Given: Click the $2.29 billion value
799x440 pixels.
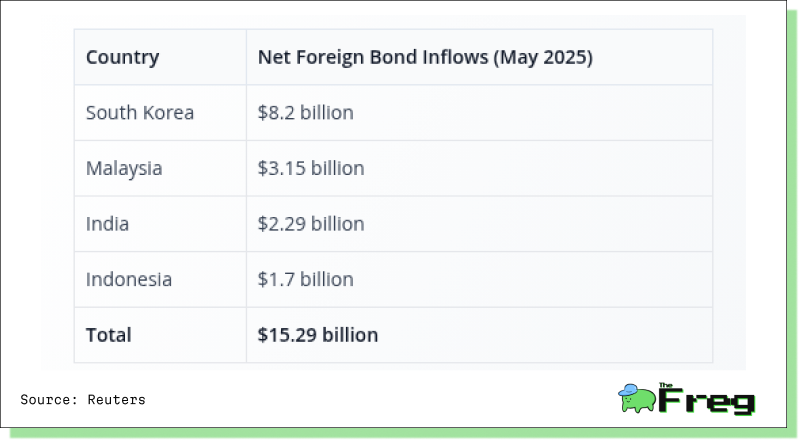Looking at the screenshot, I should tap(311, 224).
